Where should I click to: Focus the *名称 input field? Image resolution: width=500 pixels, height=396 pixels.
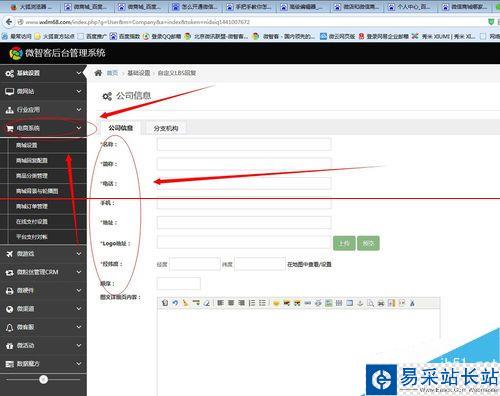click(x=244, y=144)
